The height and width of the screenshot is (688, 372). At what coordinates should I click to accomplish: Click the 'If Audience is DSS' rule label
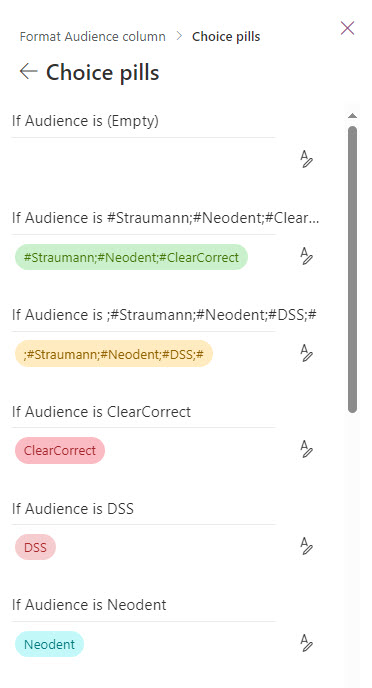pos(73,509)
